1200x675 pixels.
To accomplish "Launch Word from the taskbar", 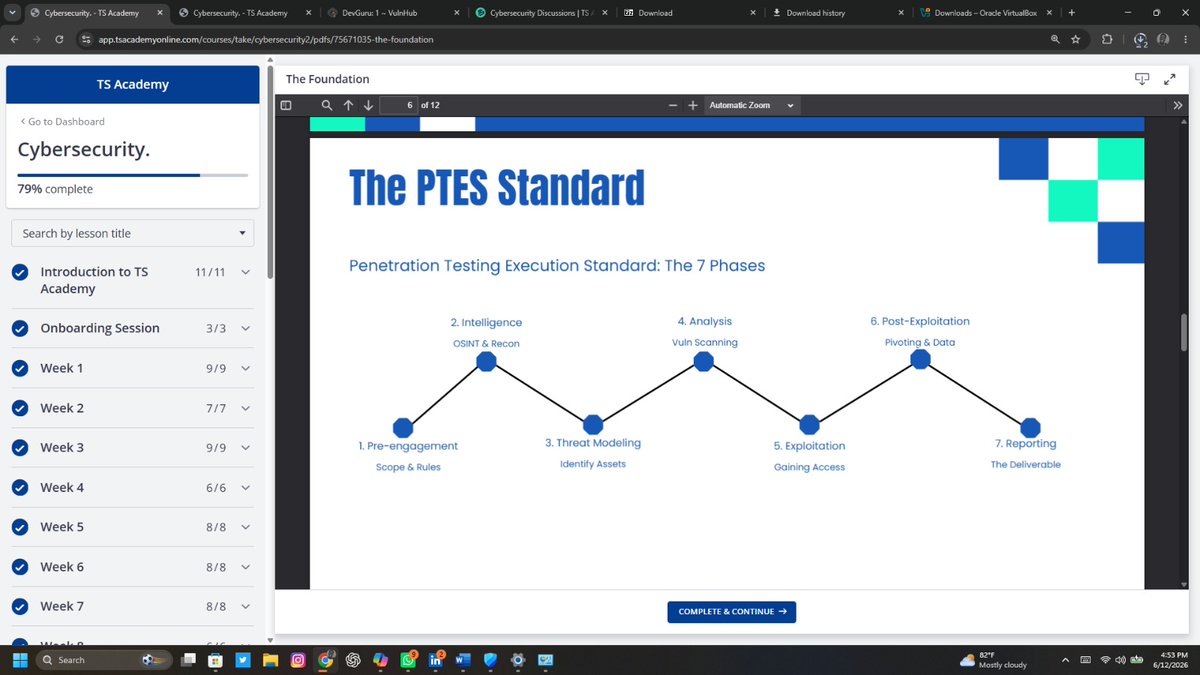I will click(x=462, y=660).
